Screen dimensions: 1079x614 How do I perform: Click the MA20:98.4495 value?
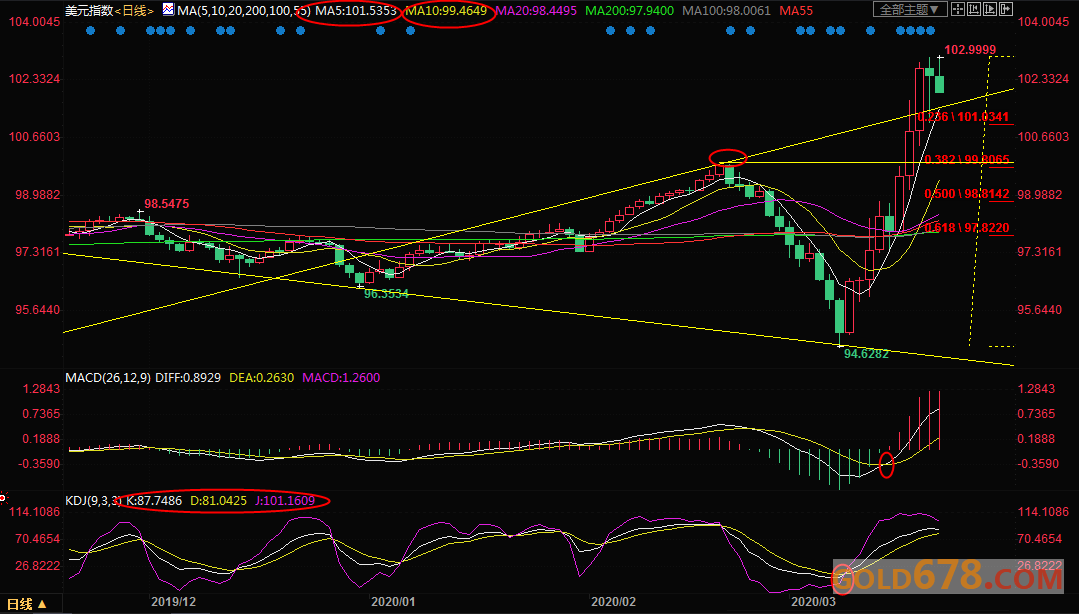[x=536, y=10]
